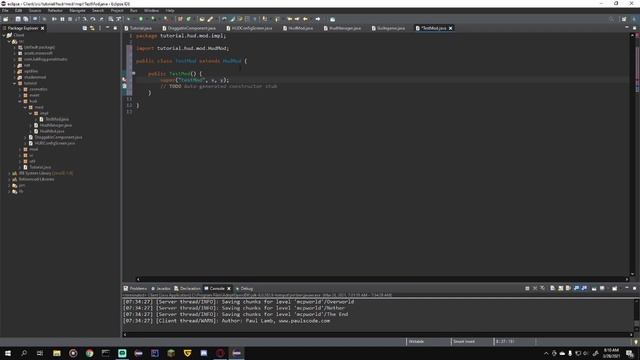This screenshot has height=360, width=640.
Task: Click the New Java Package icon
Action: click(x=180, y=19)
